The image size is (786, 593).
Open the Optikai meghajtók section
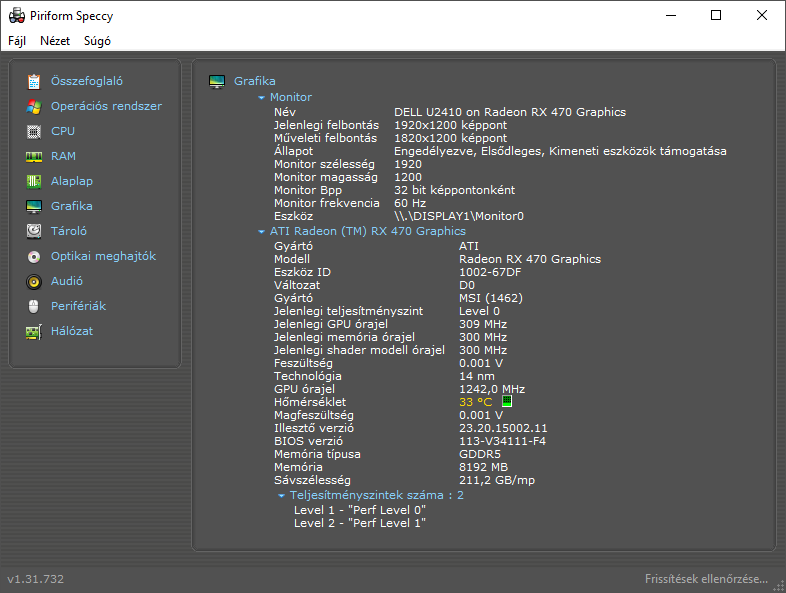pyautogui.click(x=103, y=256)
